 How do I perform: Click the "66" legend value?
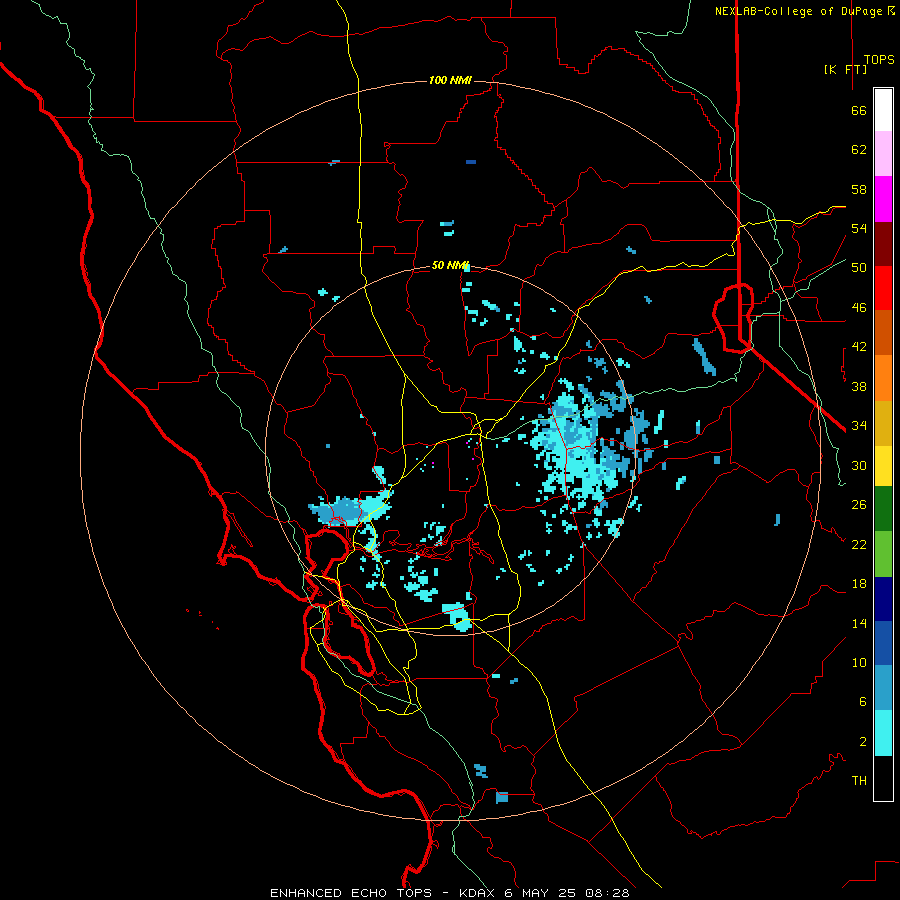859,110
